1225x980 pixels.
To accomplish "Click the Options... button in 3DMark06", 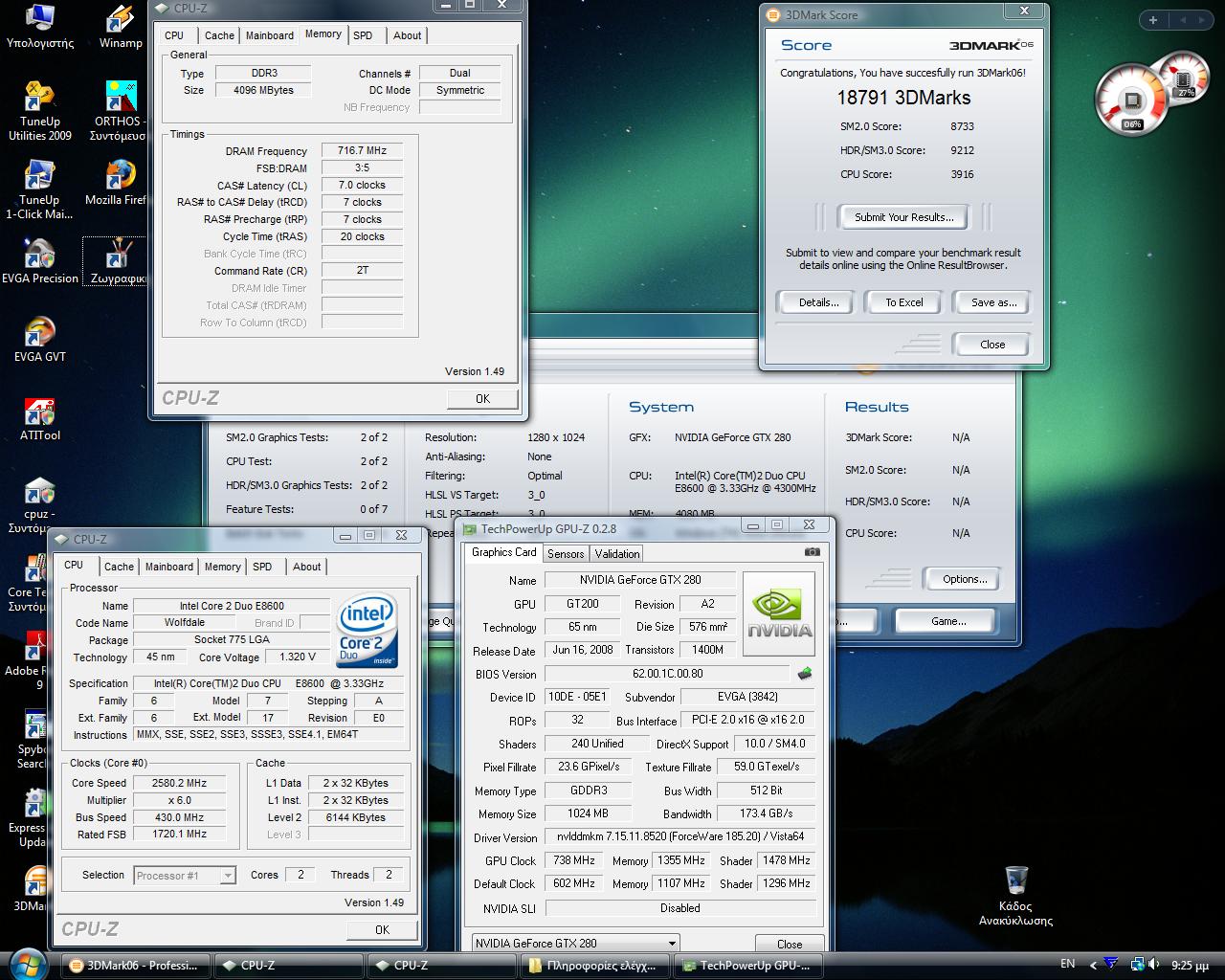I will tap(964, 579).
